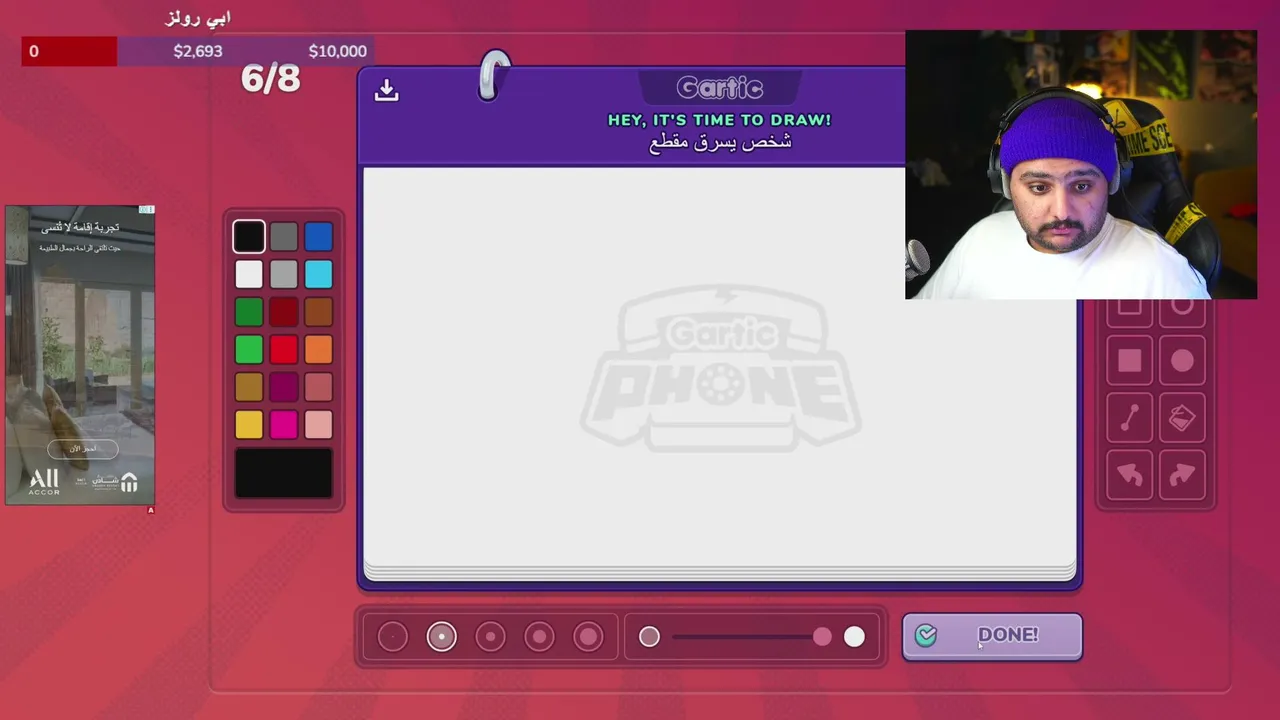Click the $10,000 goal amount
Screen dimensions: 1280x720
point(338,51)
